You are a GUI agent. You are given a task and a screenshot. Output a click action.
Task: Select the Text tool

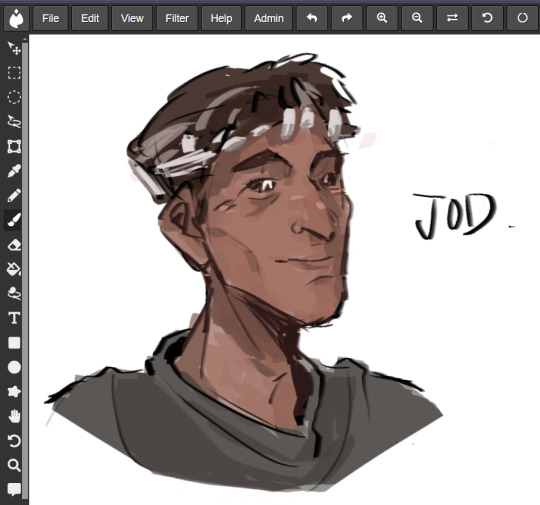(14, 318)
